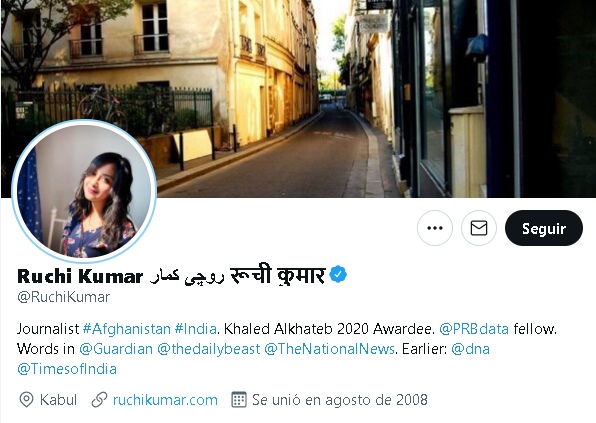This screenshot has width=596, height=423.
Task: Visit the @PRBdata mention
Action: (474, 329)
